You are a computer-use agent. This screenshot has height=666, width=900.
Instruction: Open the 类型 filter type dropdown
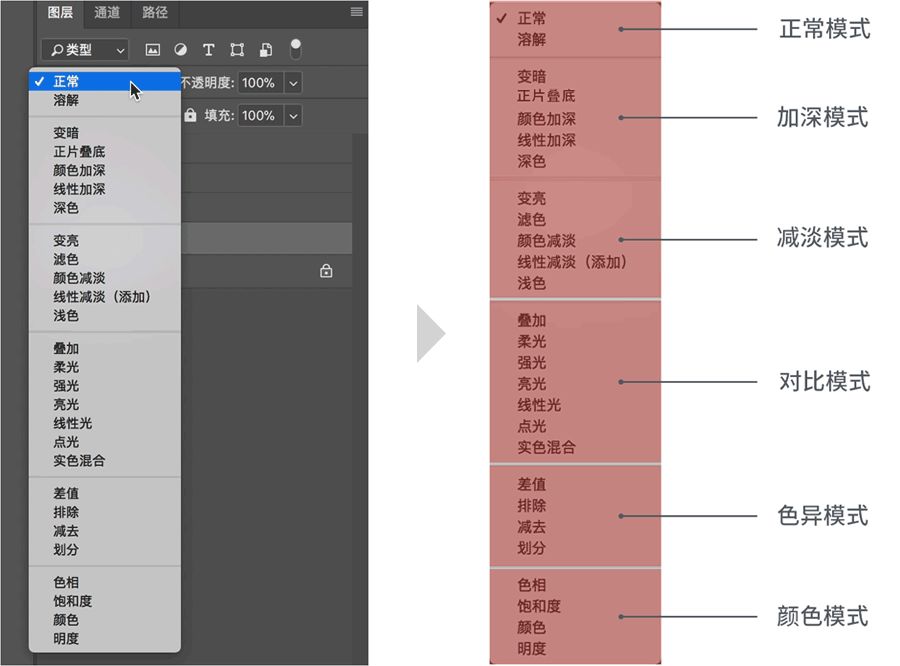click(x=85, y=49)
